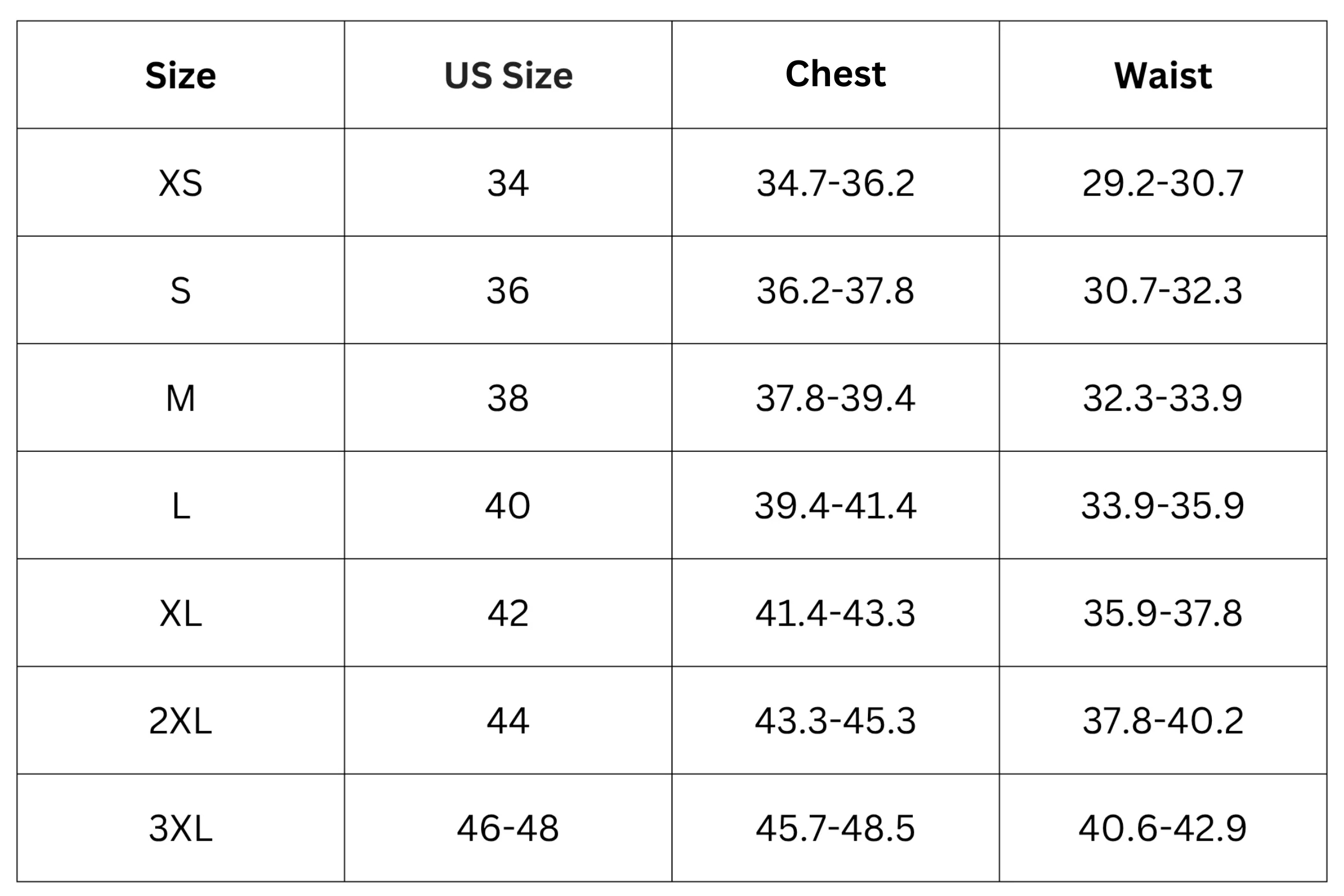
Task: Select waist measurement 29.2-30.7
Action: (x=1163, y=184)
